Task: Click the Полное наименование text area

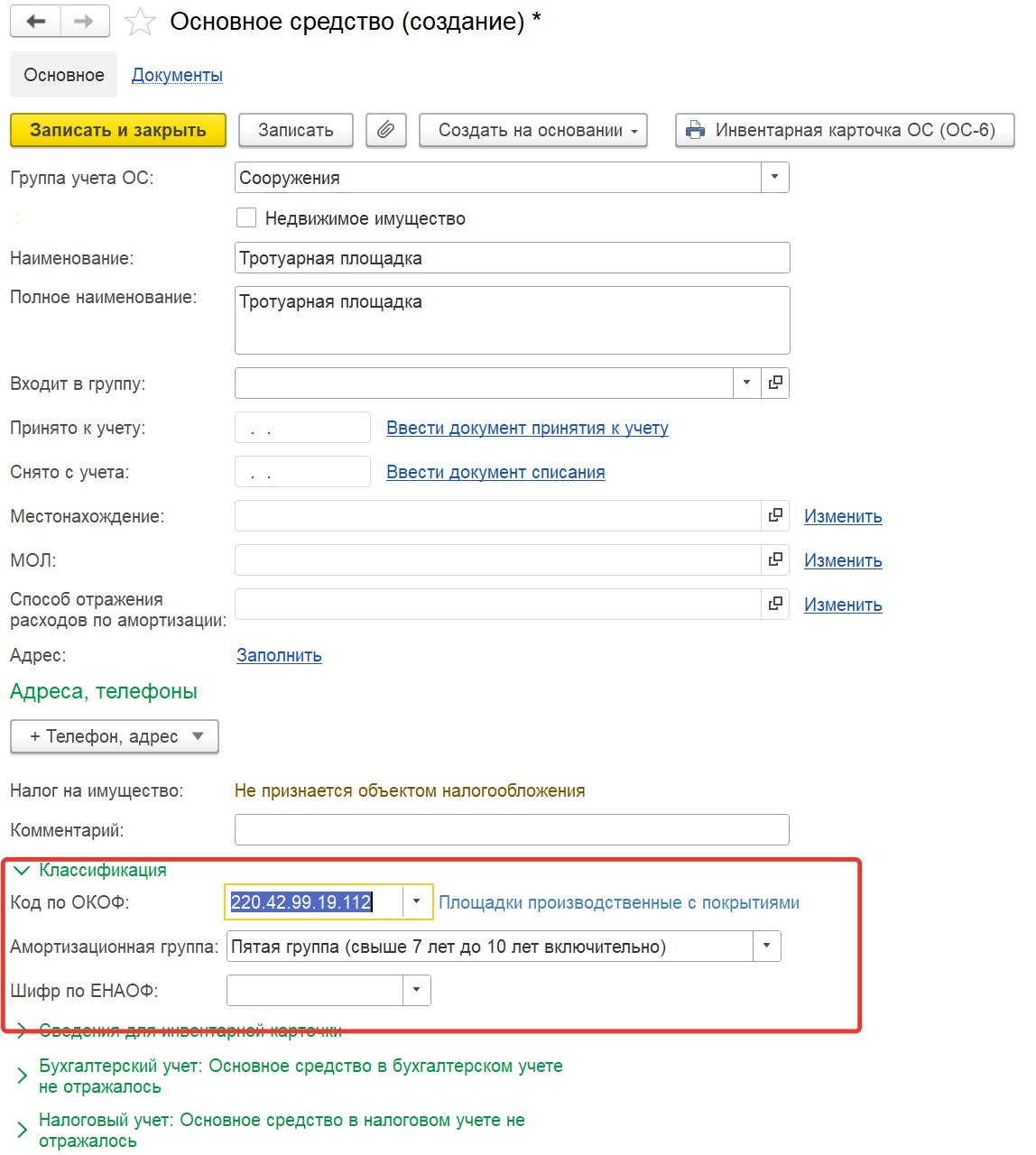Action: click(x=512, y=320)
